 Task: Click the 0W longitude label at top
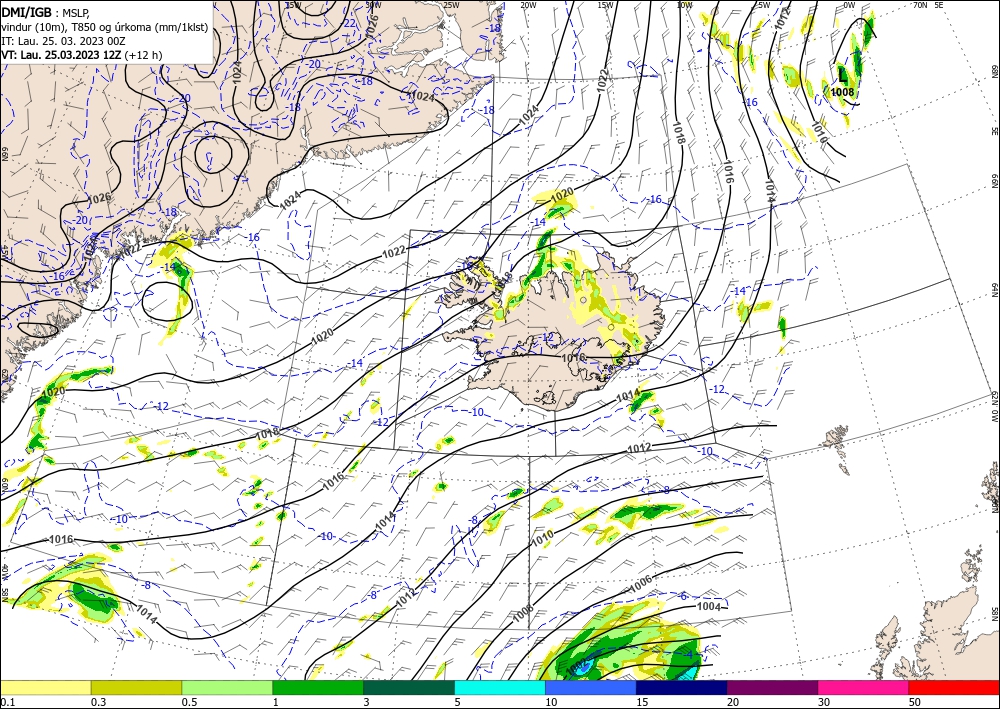849,5
